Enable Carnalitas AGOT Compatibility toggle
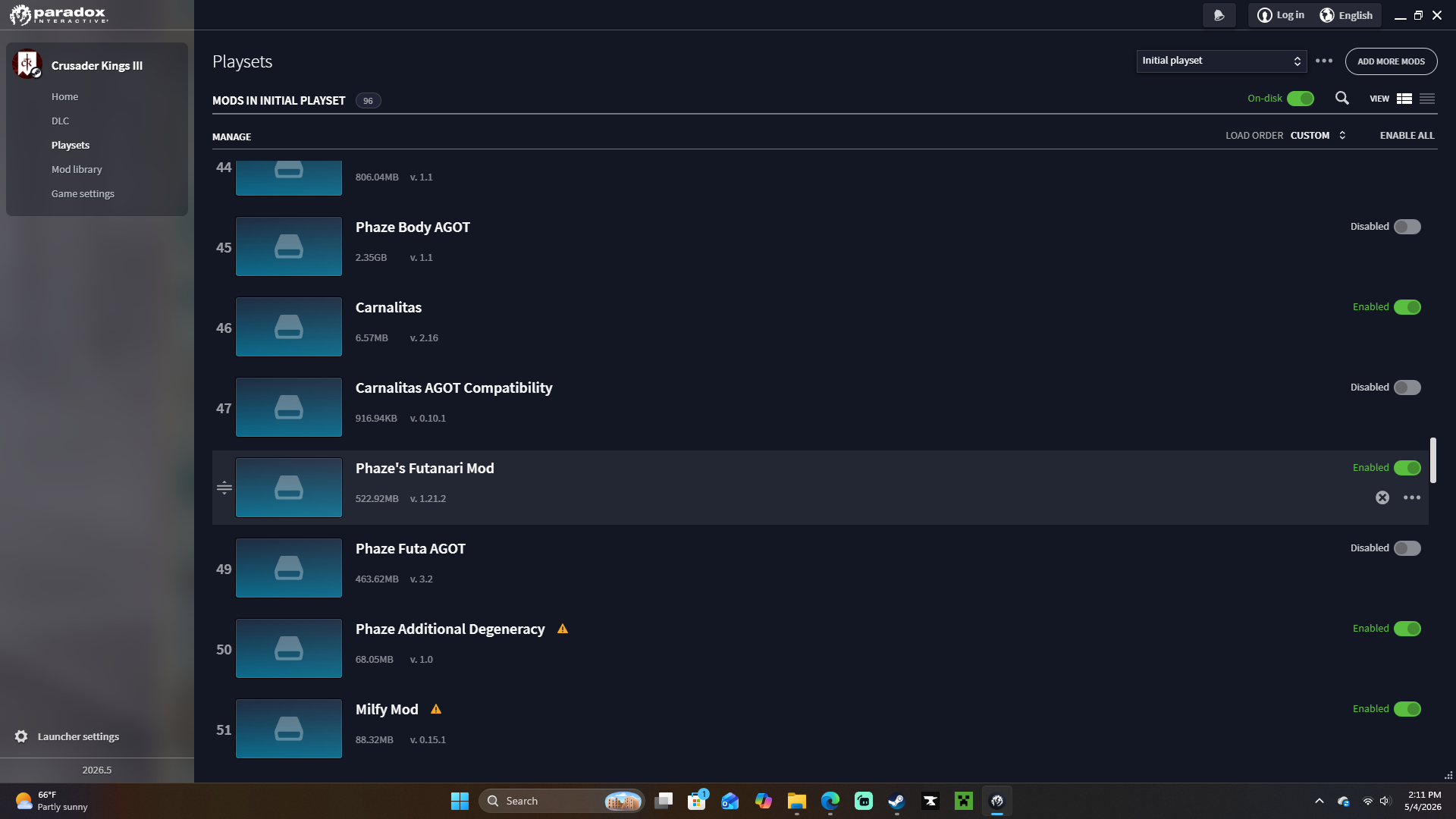The width and height of the screenshot is (1456, 819). [x=1407, y=388]
